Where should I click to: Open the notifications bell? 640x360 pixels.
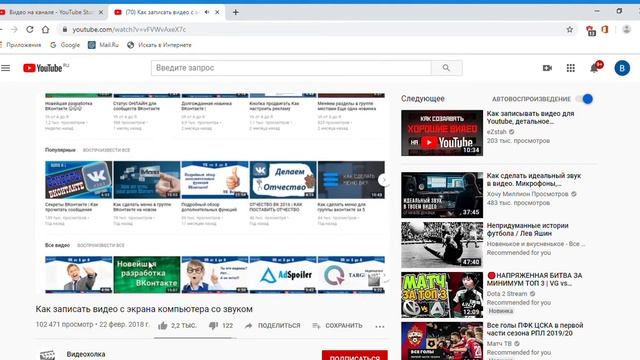point(594,68)
